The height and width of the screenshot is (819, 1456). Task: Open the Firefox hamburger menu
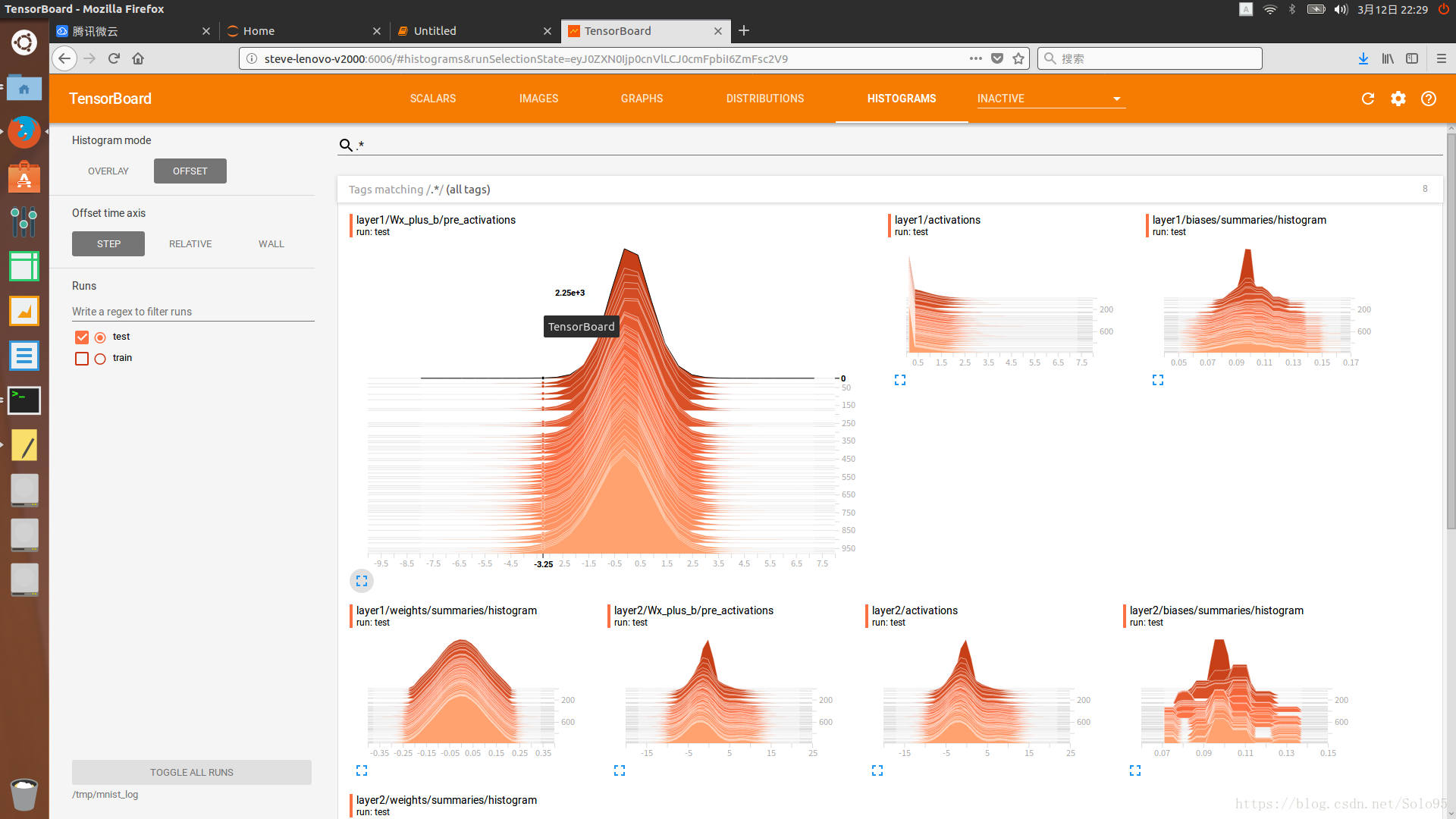(x=1442, y=58)
